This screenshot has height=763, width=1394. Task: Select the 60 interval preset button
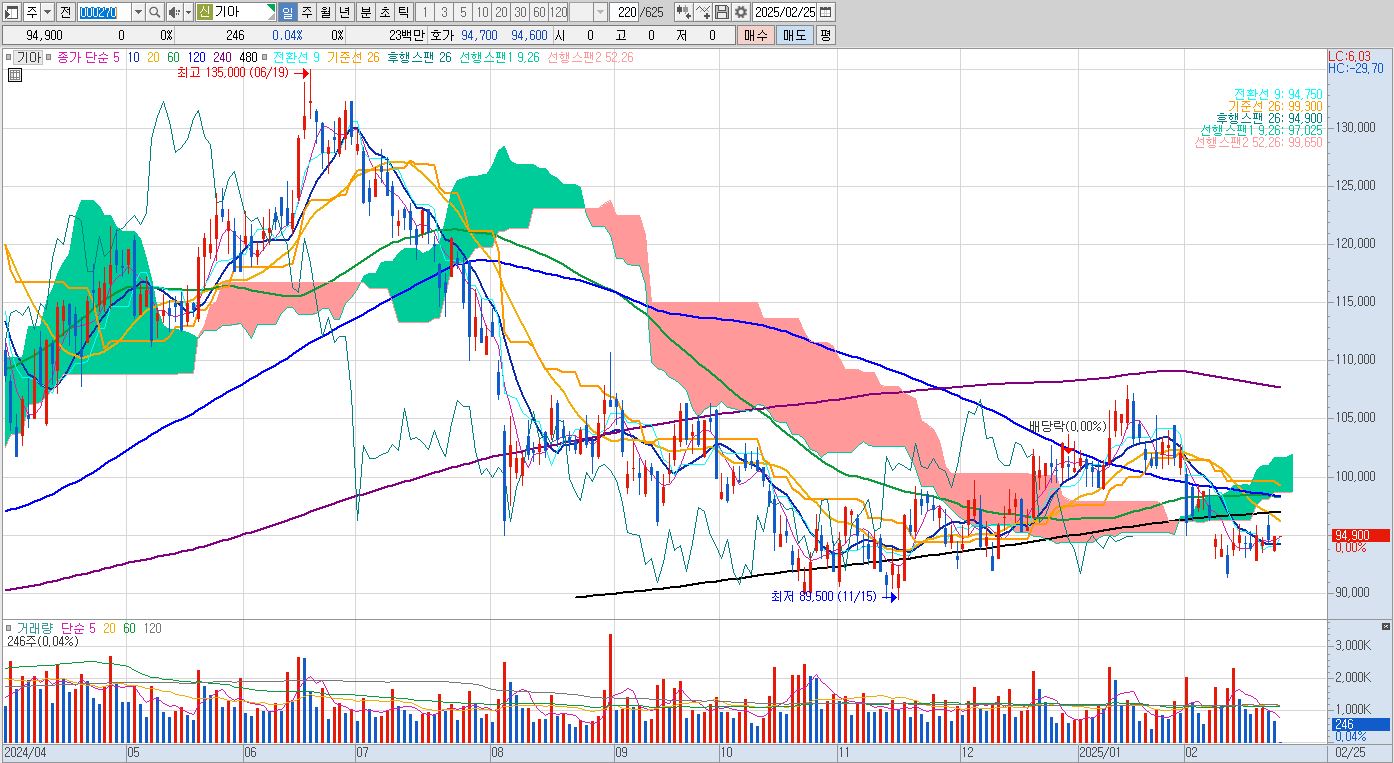tap(539, 12)
